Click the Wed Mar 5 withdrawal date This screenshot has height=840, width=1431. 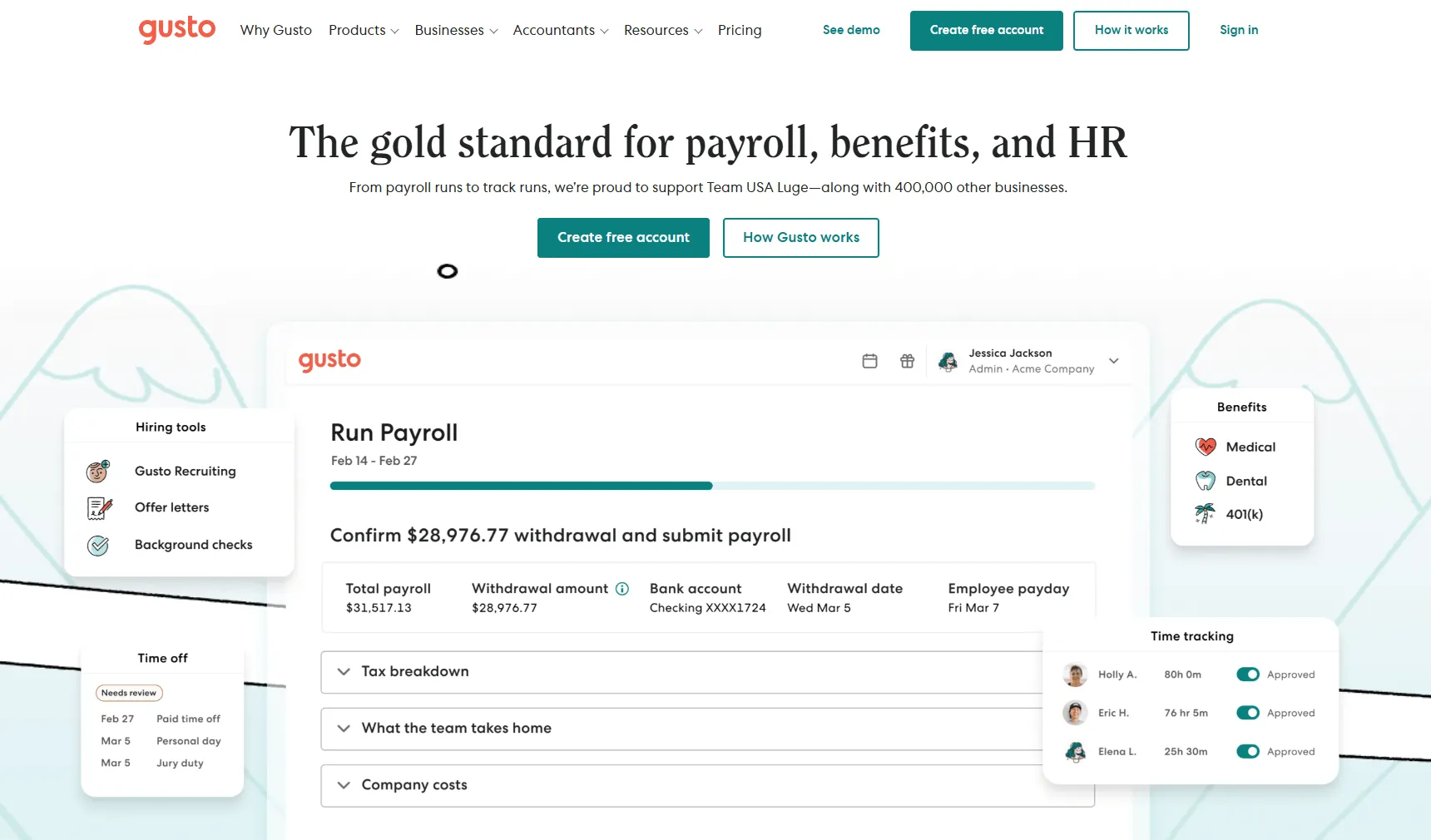coord(819,608)
